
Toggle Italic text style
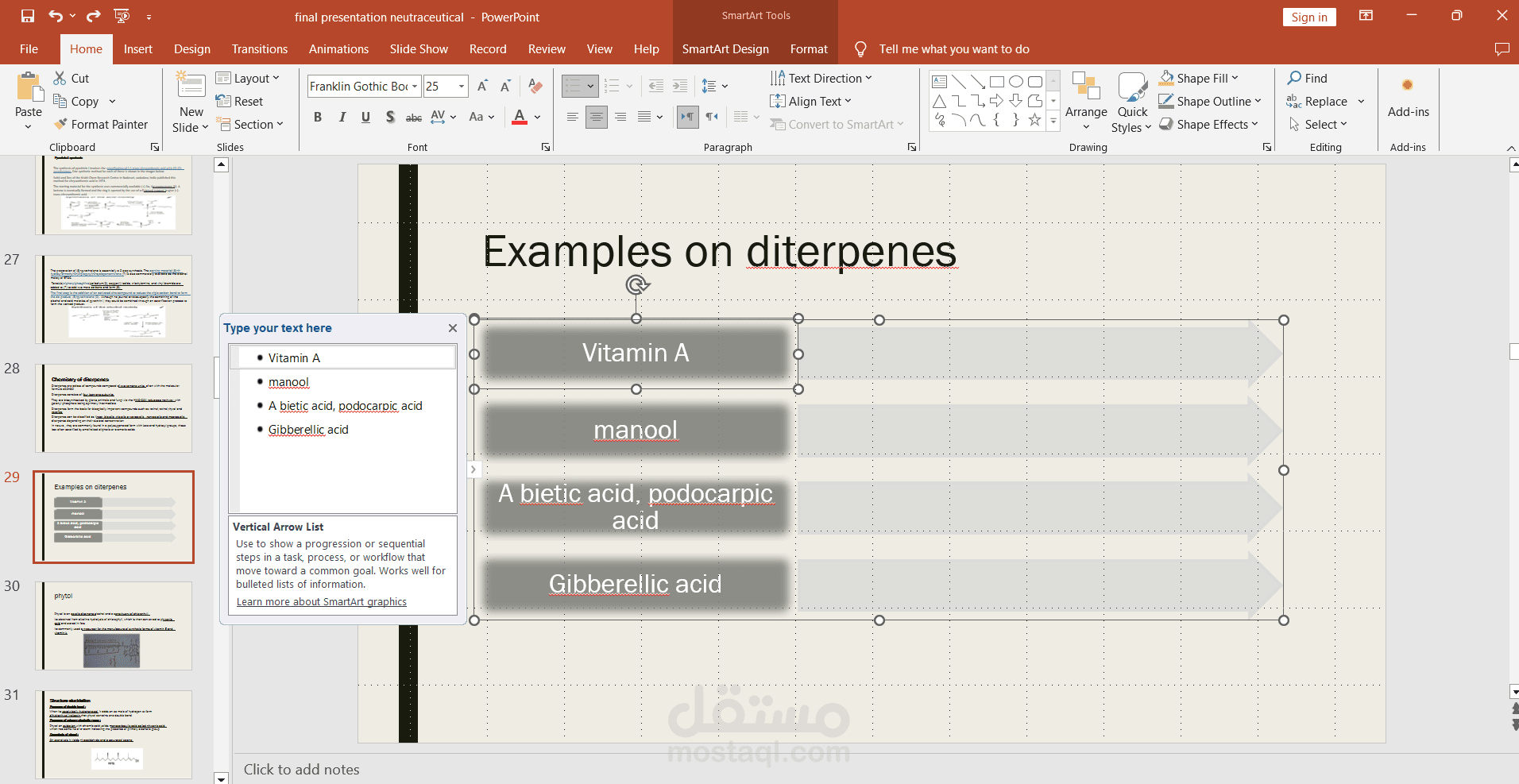point(342,118)
